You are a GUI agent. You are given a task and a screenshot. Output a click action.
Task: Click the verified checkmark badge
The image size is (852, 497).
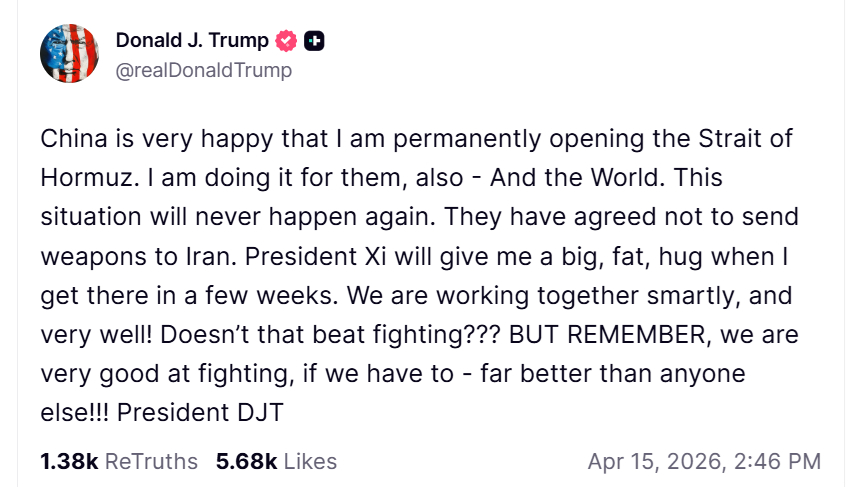coord(286,41)
